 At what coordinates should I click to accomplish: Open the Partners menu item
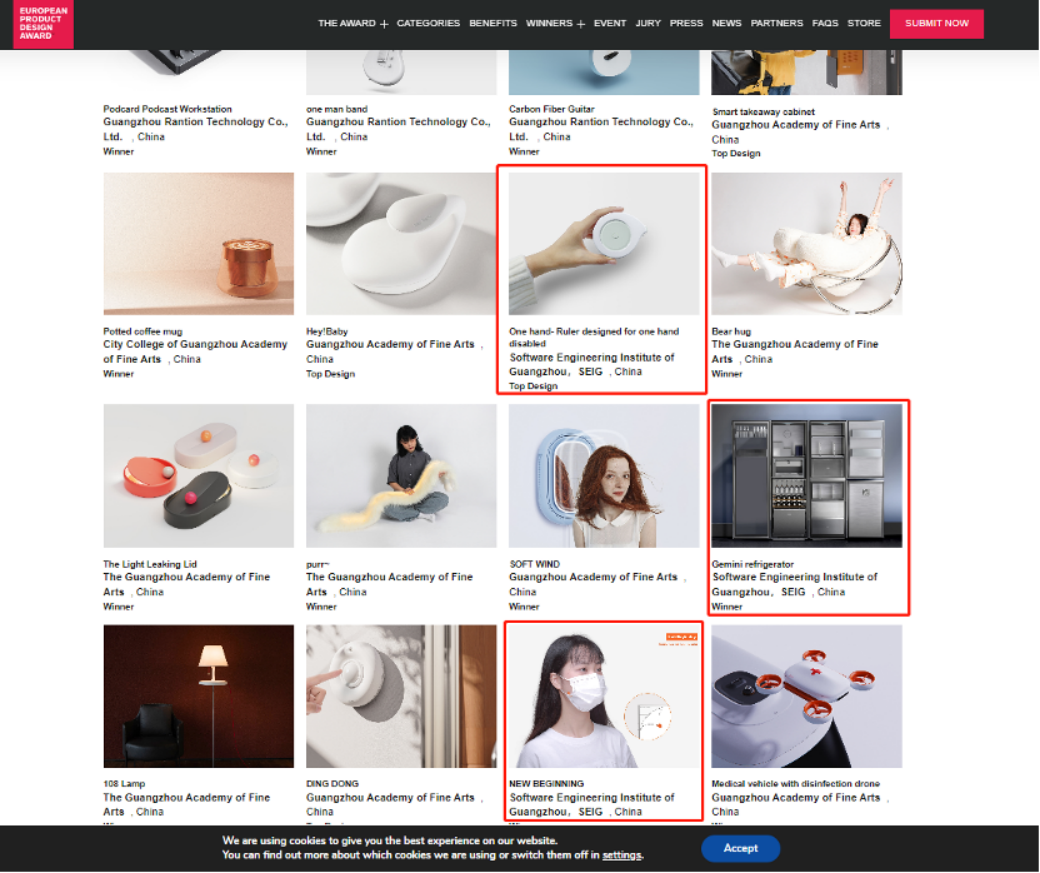click(777, 23)
